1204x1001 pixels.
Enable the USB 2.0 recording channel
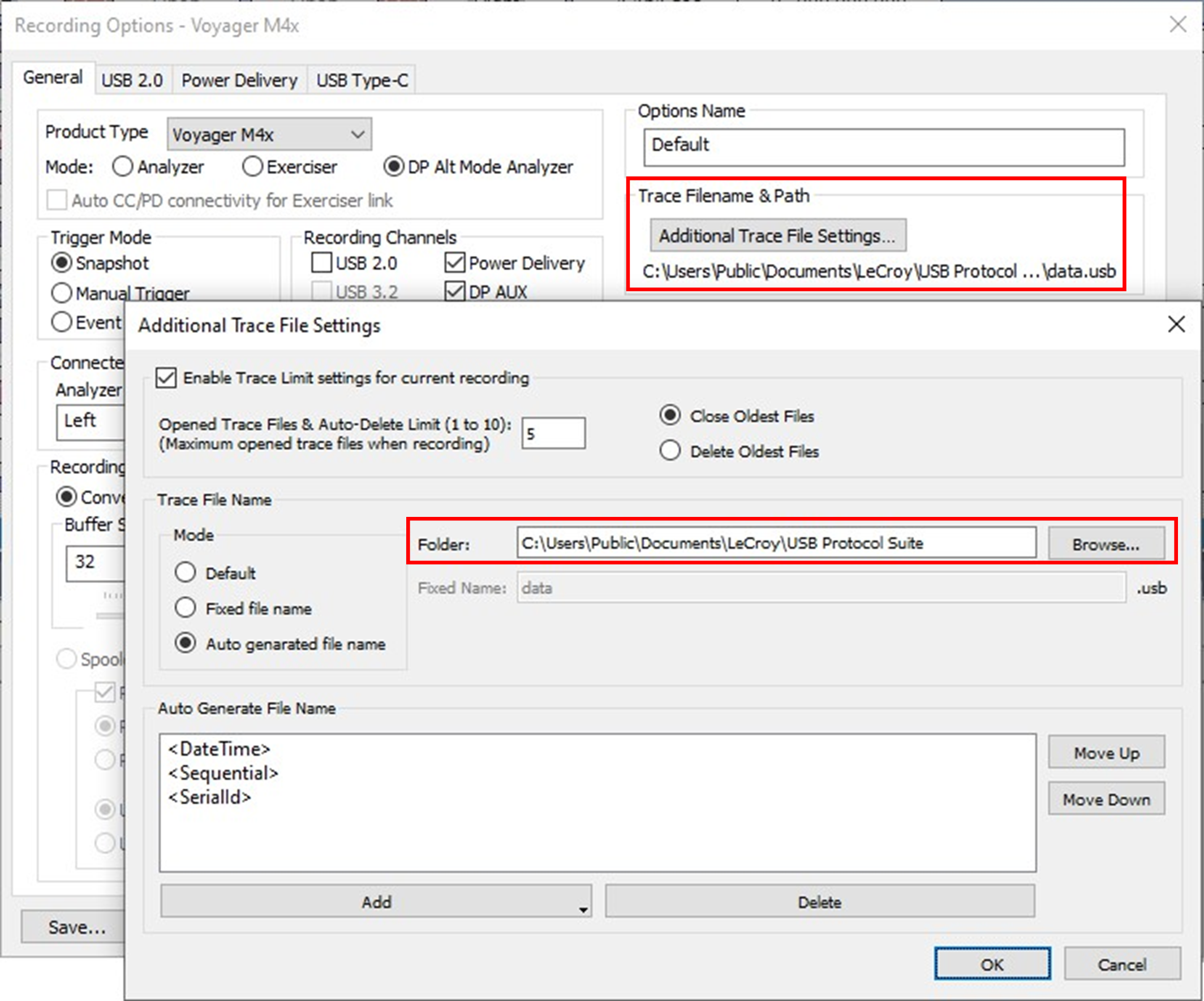(x=321, y=263)
